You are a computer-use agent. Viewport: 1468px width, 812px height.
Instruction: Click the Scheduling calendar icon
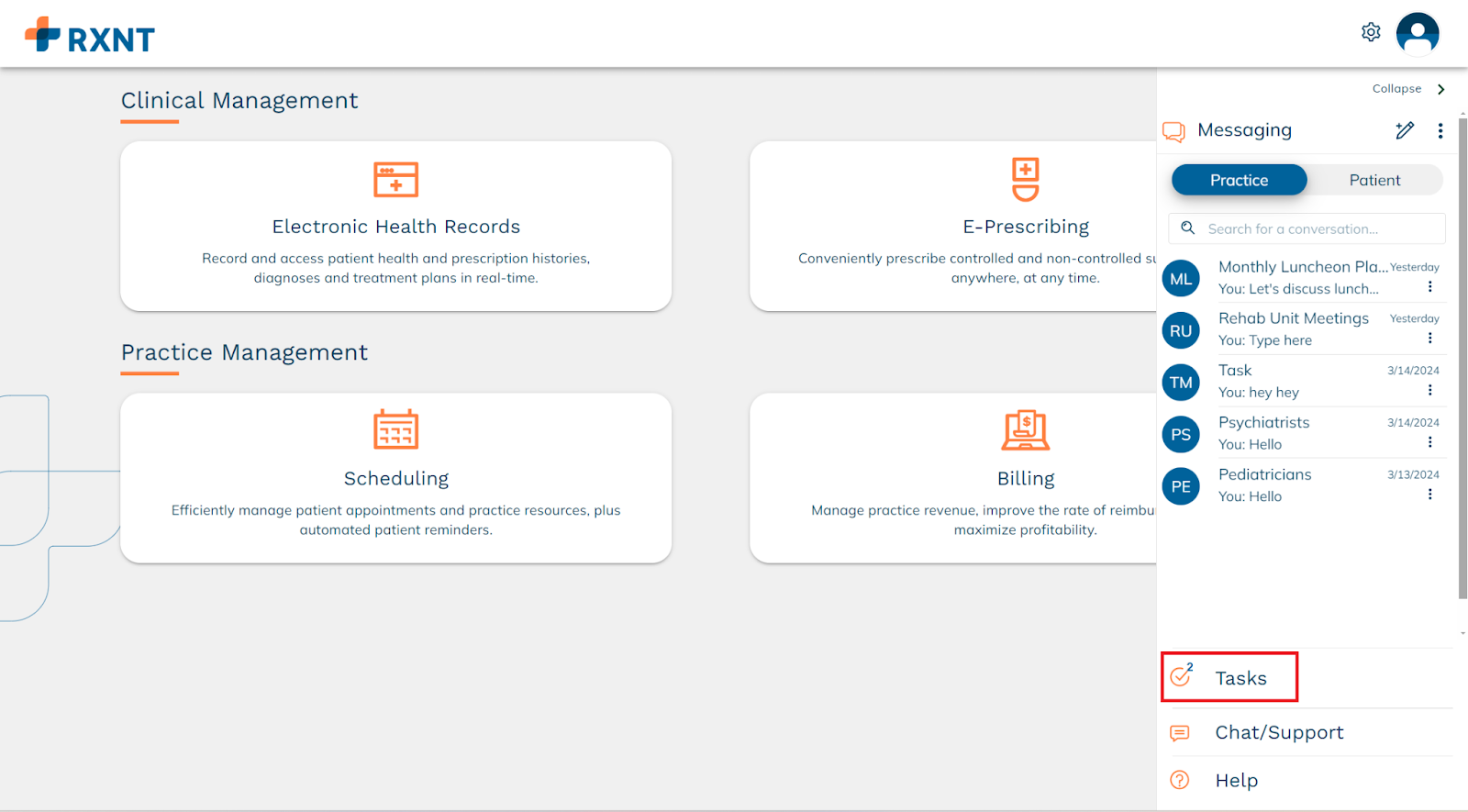(x=396, y=429)
